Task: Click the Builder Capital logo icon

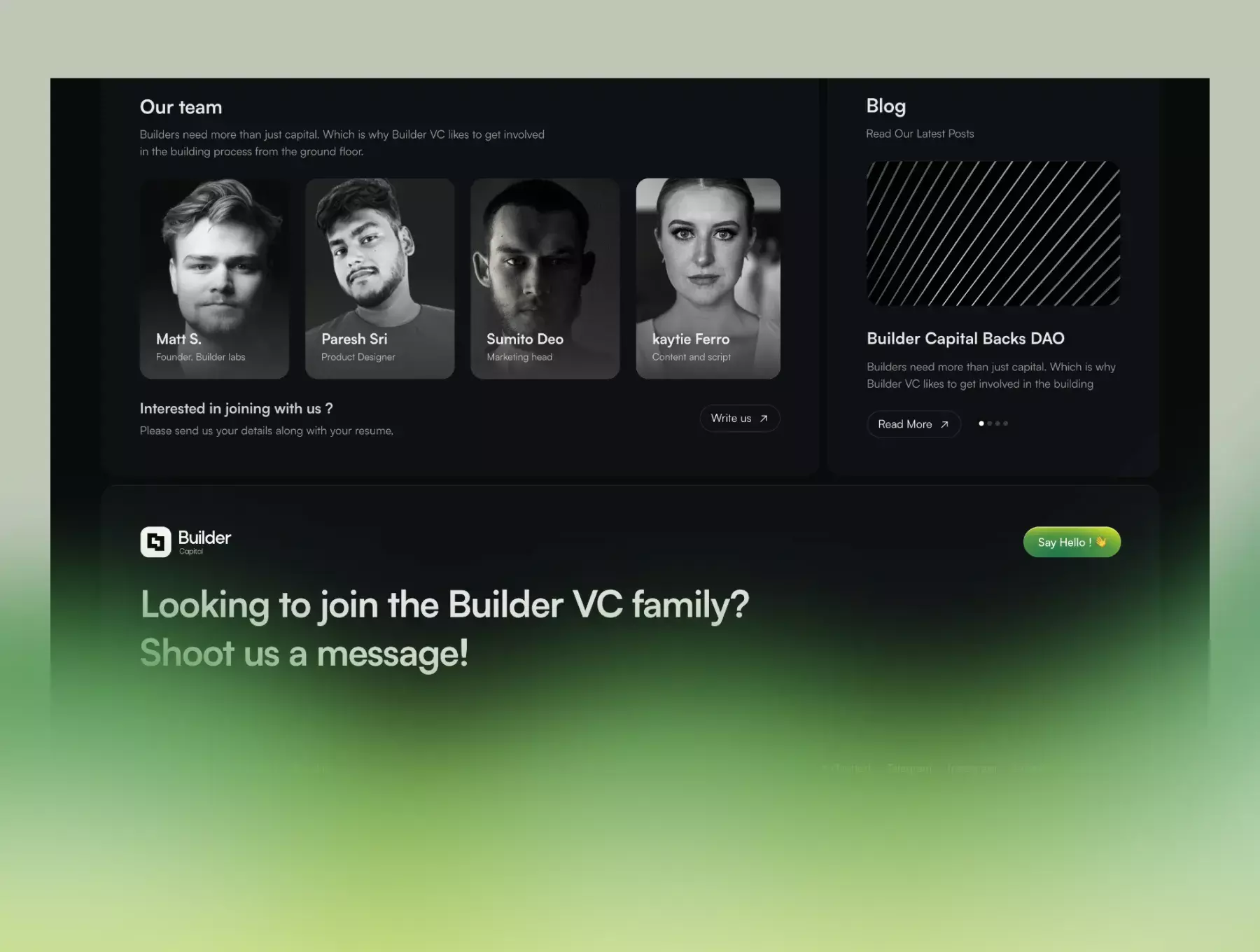Action: (x=155, y=542)
